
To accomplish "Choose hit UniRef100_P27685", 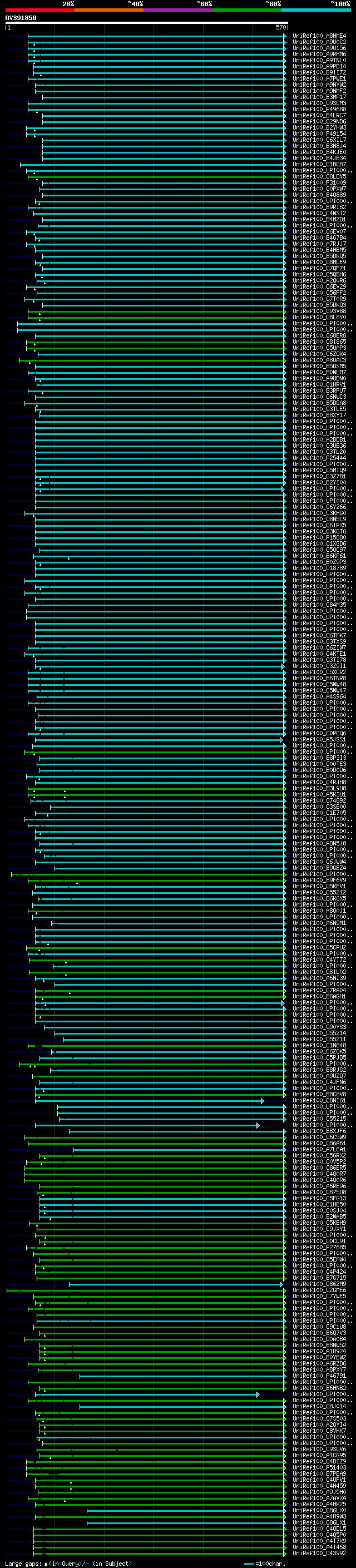I will click(319, 1247).
